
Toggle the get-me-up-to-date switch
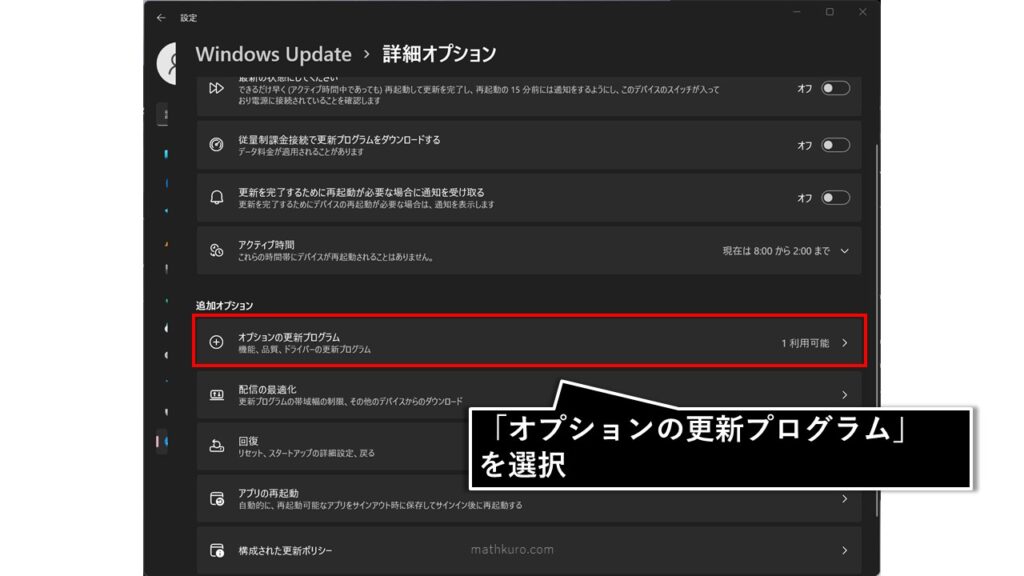(835, 88)
